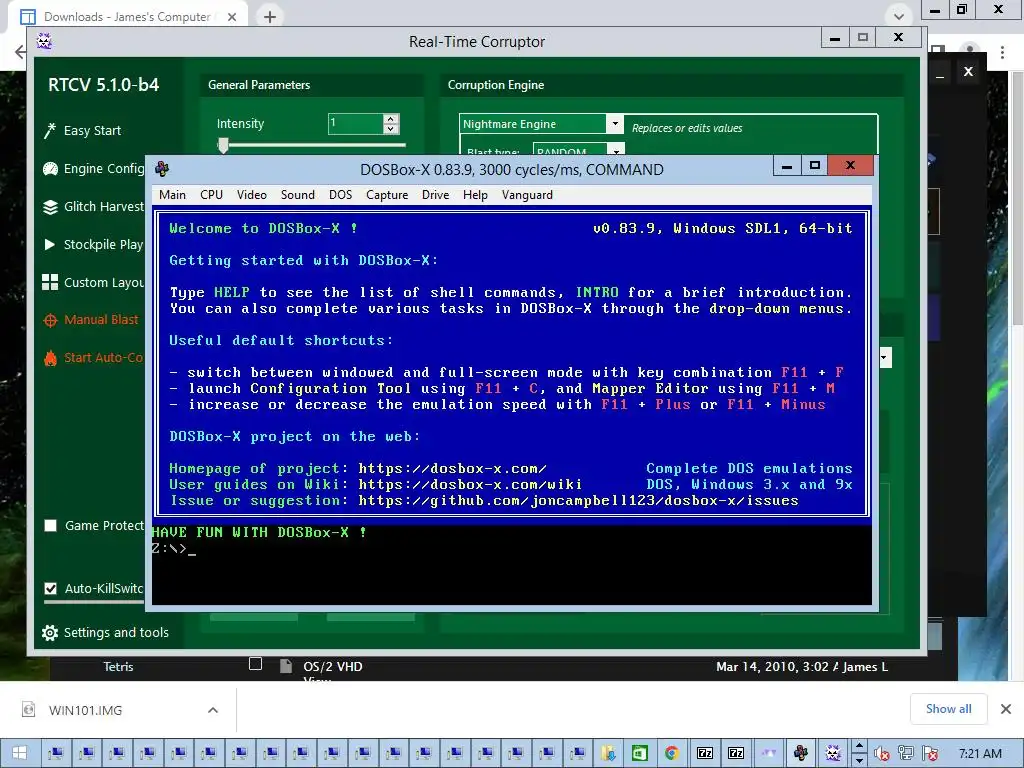Open DOSBox-X DOS menu

click(x=340, y=195)
